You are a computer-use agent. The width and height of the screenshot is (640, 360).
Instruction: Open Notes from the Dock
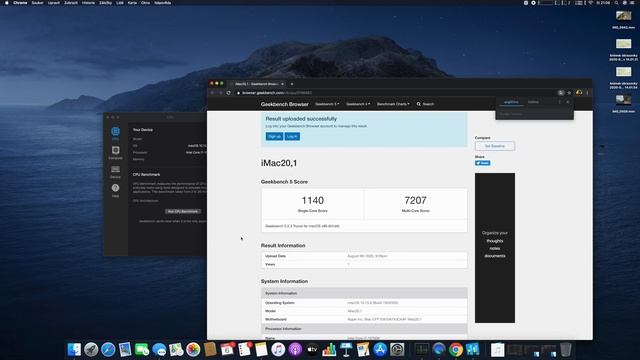point(261,350)
